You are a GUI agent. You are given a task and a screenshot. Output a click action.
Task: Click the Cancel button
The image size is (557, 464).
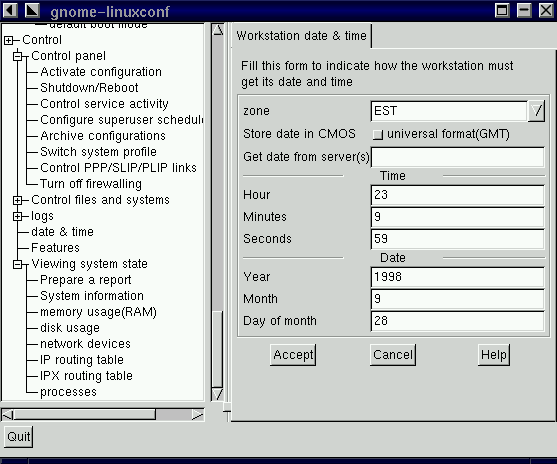tap(393, 355)
